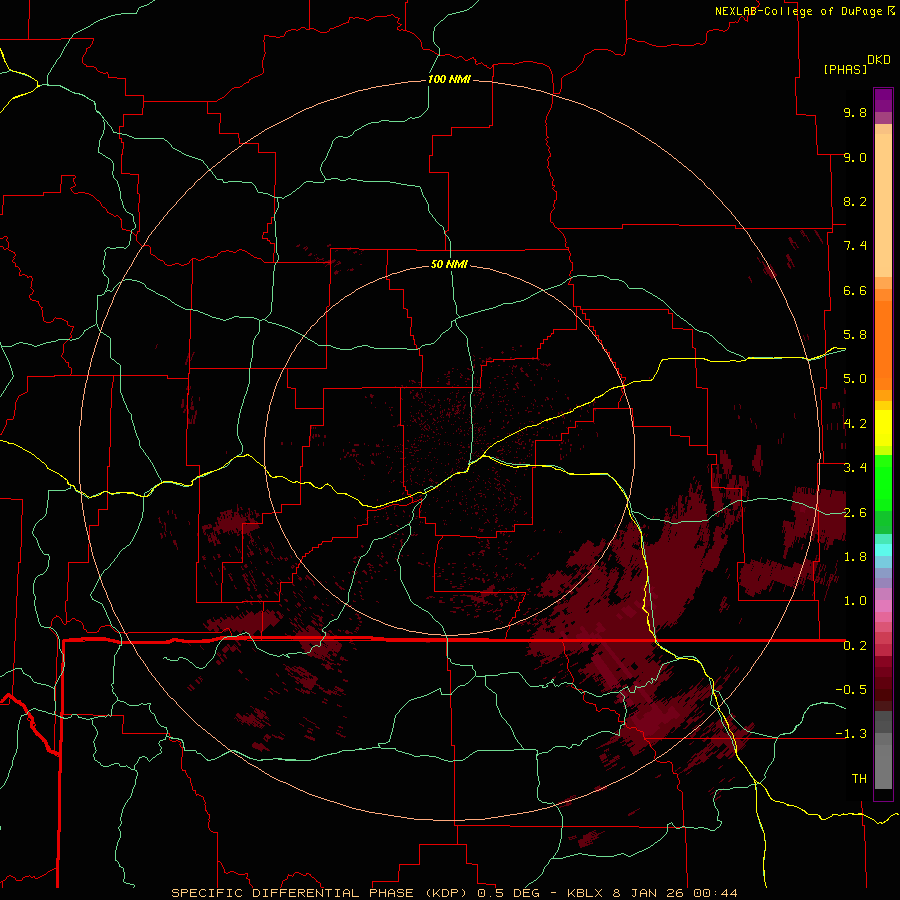
Task: Click the NEXLAB-College of DuPage label
Action: (799, 11)
